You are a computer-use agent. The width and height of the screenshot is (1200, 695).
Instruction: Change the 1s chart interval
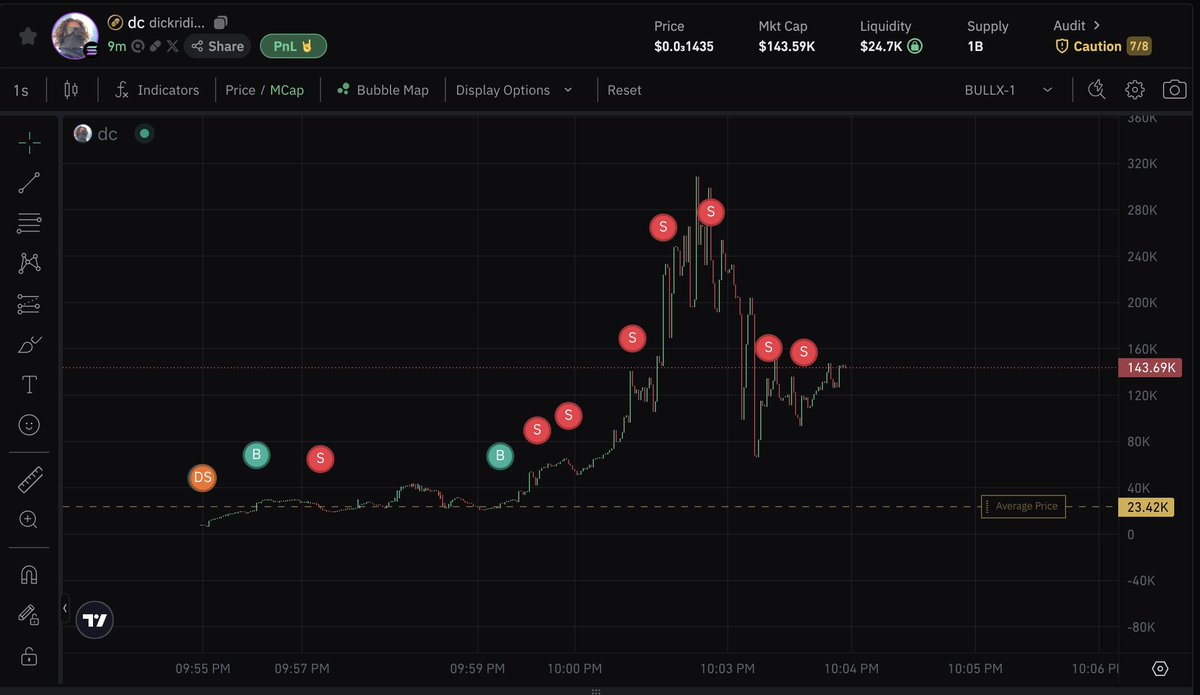coord(21,90)
